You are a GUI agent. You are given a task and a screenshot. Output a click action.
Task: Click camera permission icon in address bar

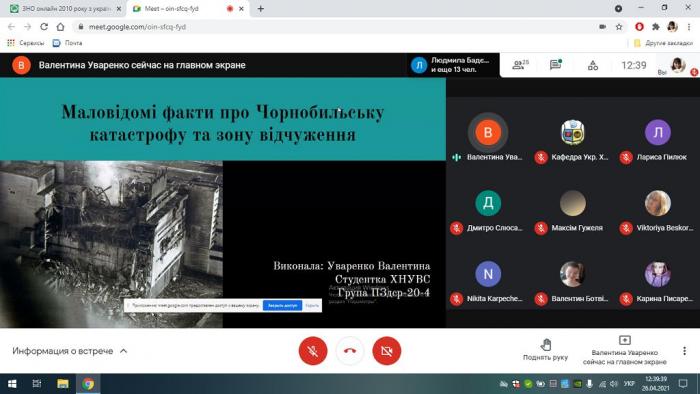(x=602, y=27)
